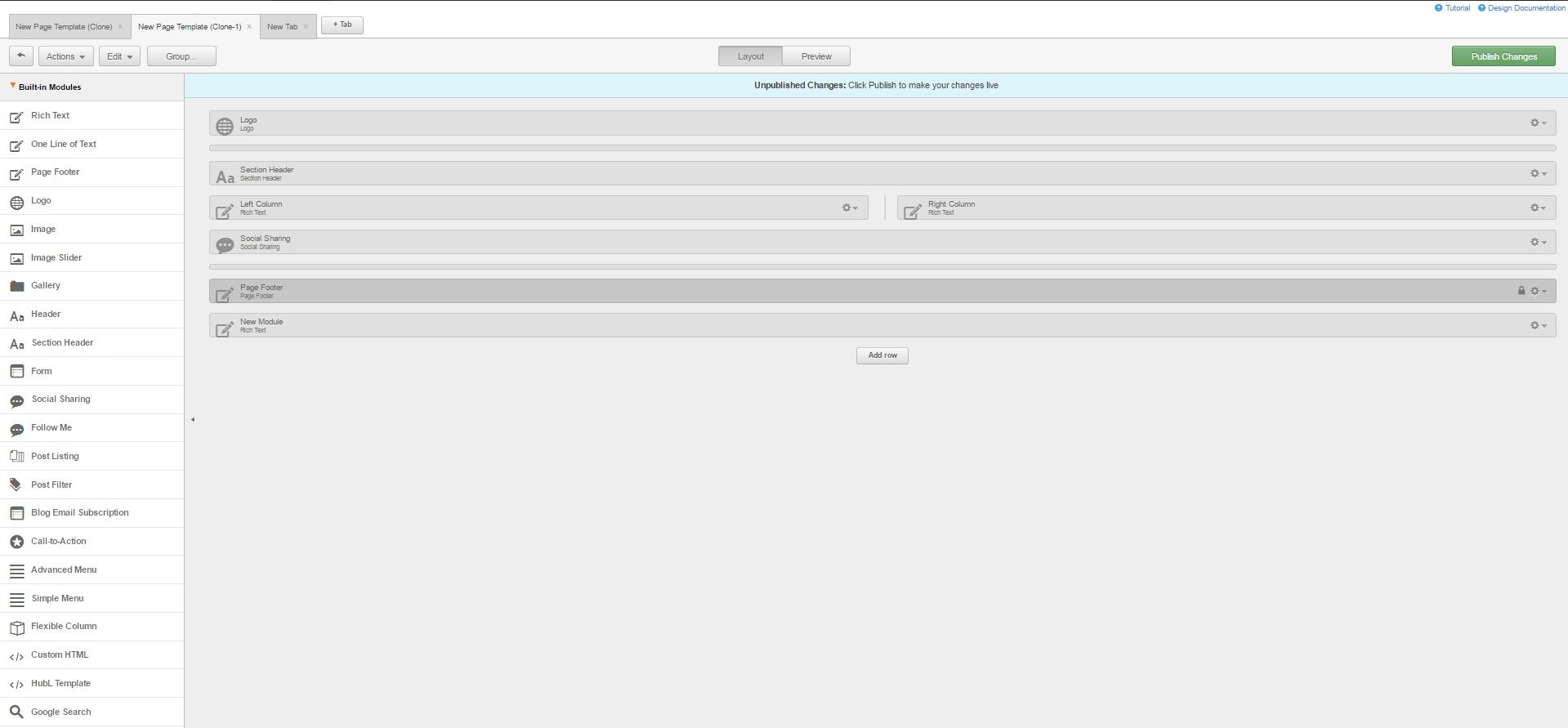
Task: Add a new tab with the + Tab button
Action: tap(342, 25)
